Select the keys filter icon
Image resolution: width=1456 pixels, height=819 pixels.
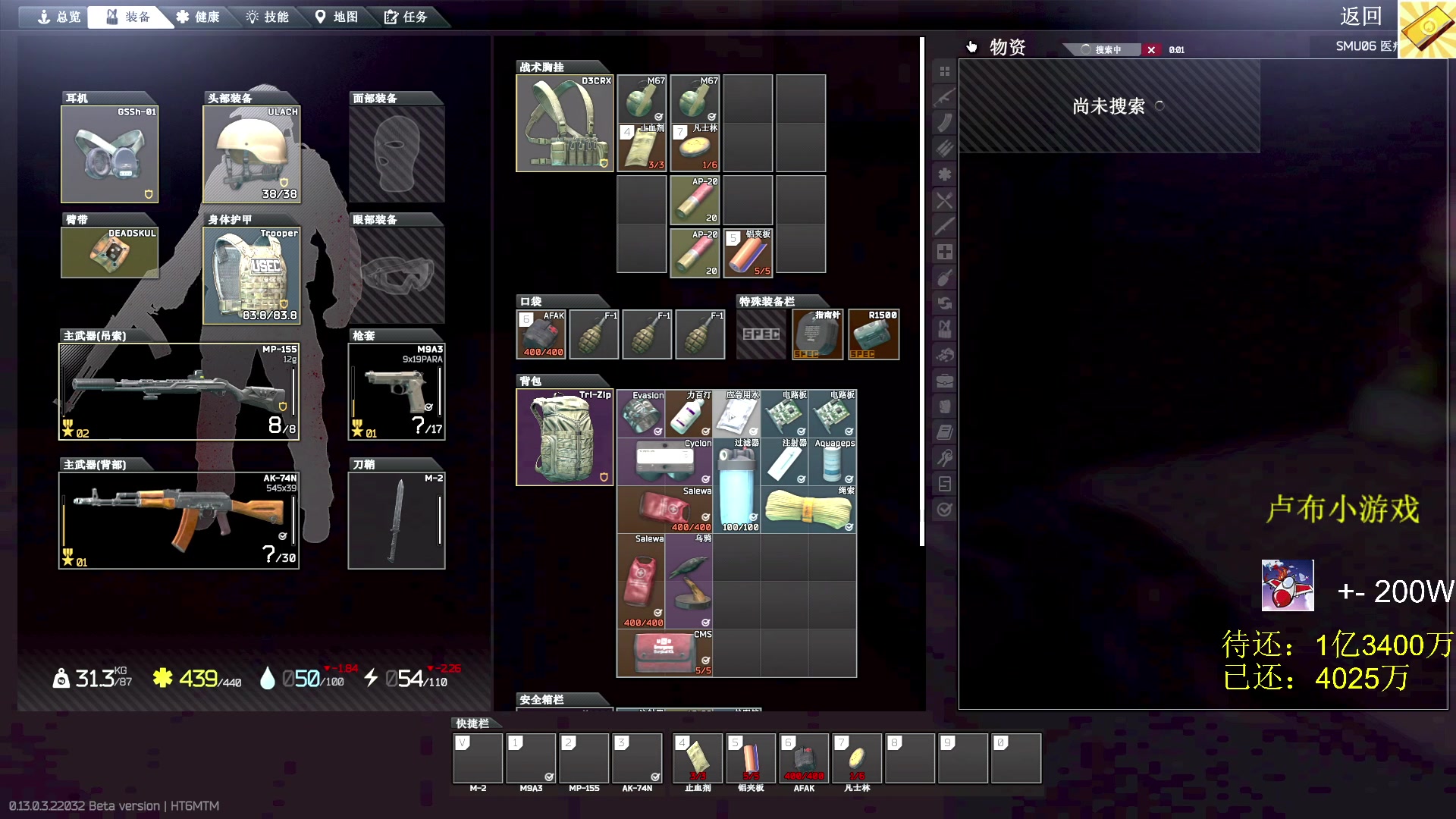pyautogui.click(x=944, y=458)
